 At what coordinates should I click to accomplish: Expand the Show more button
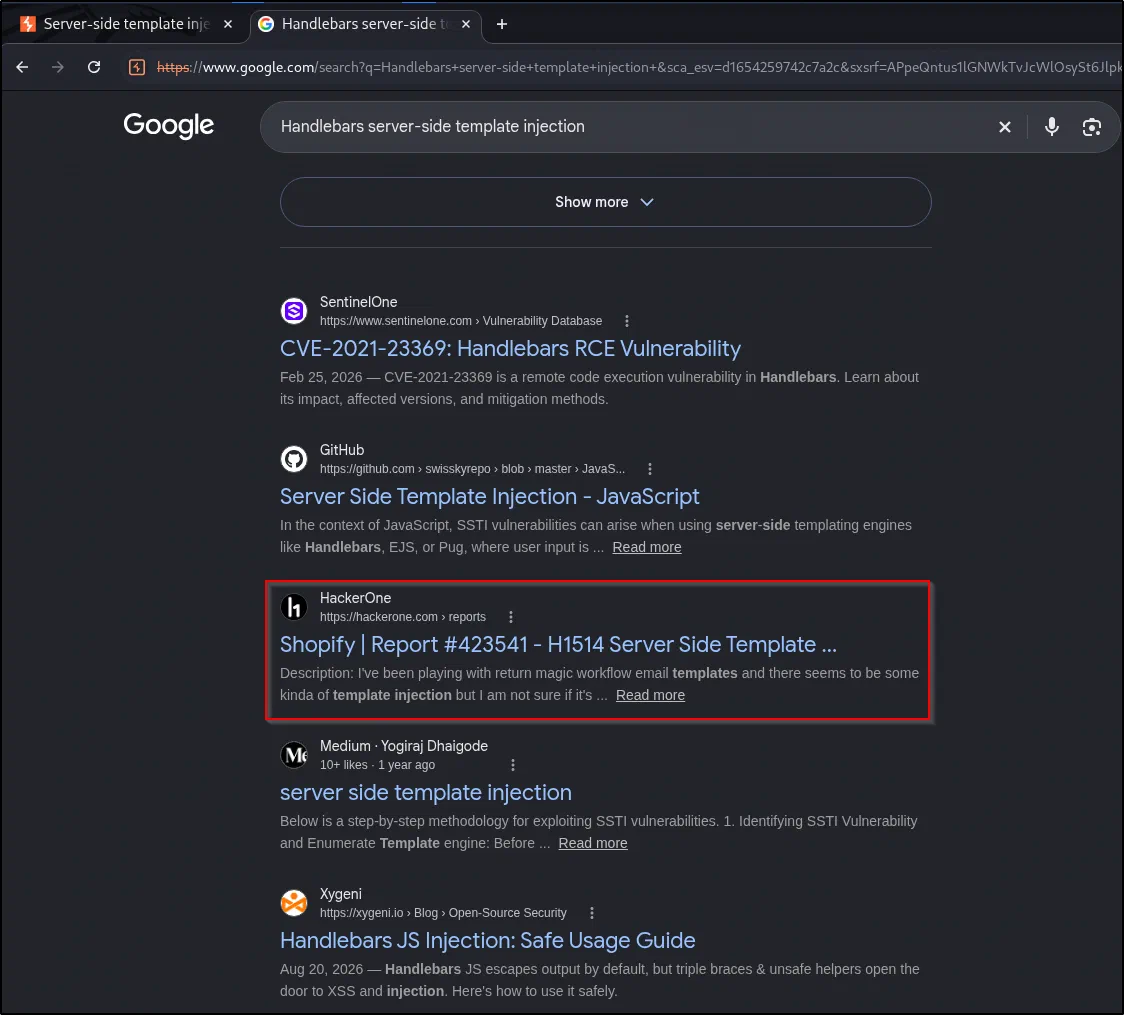606,202
